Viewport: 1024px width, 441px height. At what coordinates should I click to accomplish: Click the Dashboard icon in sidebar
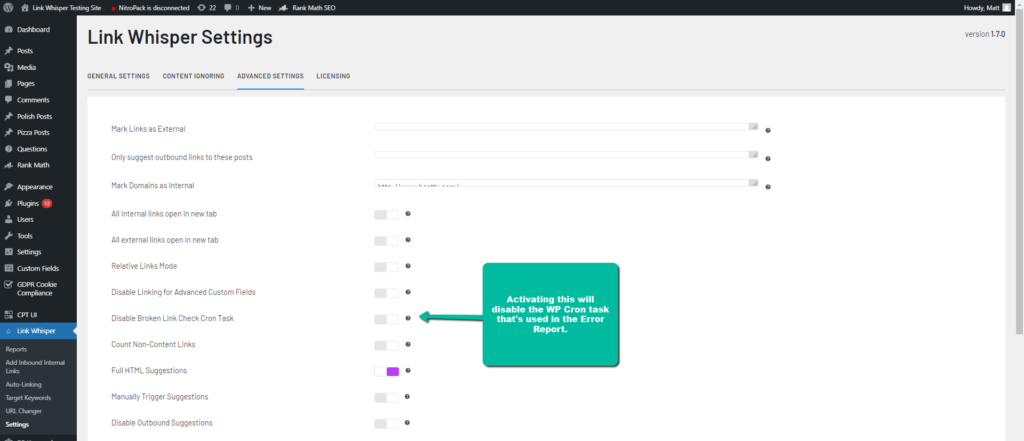point(8,29)
